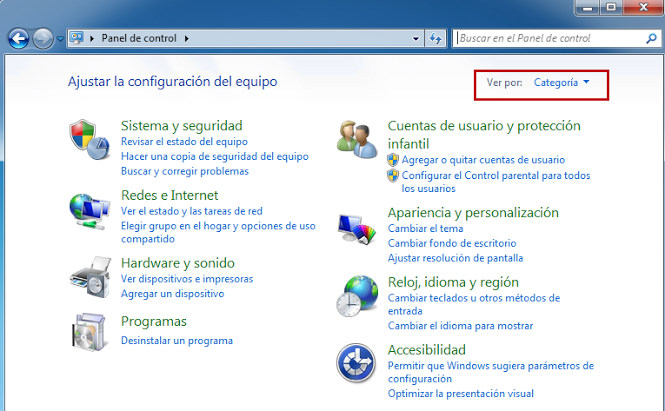Select Cambiar el idioma para mostrar
Image resolution: width=665 pixels, height=411 pixels.
tap(460, 326)
